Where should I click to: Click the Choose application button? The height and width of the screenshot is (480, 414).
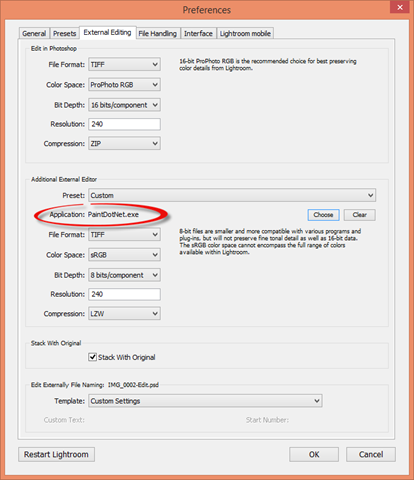pos(323,215)
